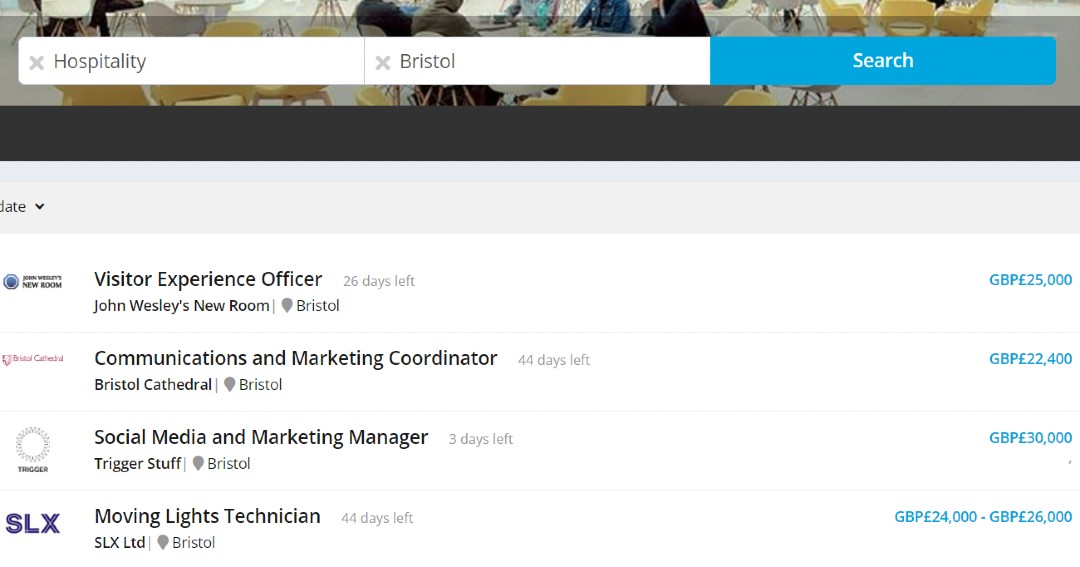Open the Moving Lights Technician job

207,516
